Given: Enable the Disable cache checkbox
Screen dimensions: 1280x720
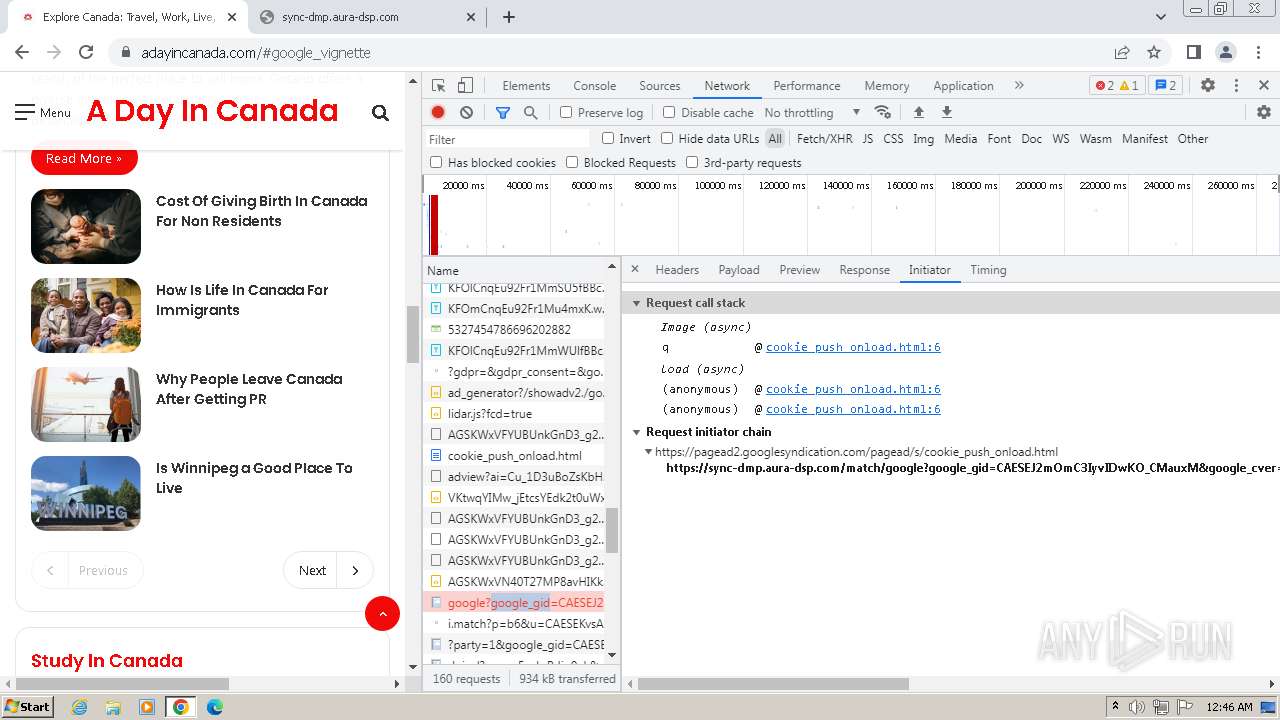Looking at the screenshot, I should click(x=669, y=113).
